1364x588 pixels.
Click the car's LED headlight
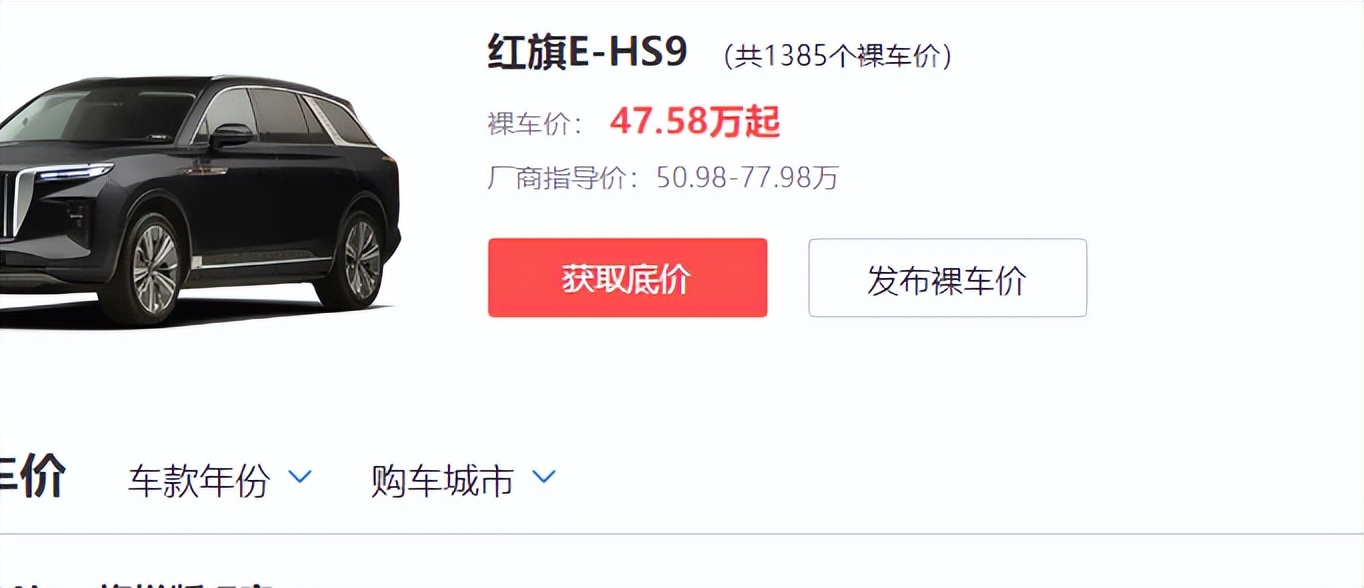coord(74,174)
